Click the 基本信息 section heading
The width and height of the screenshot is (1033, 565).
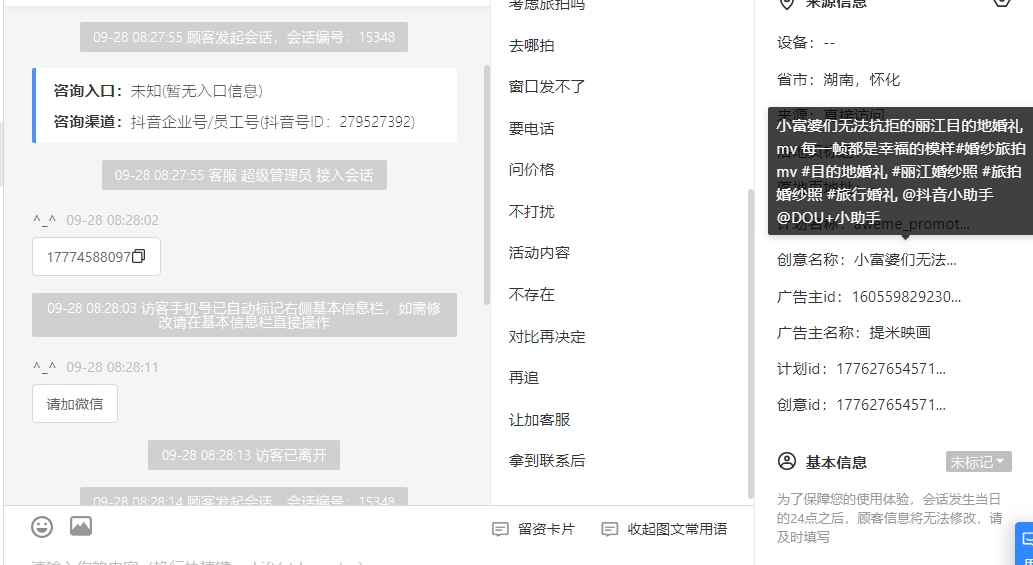[836, 462]
